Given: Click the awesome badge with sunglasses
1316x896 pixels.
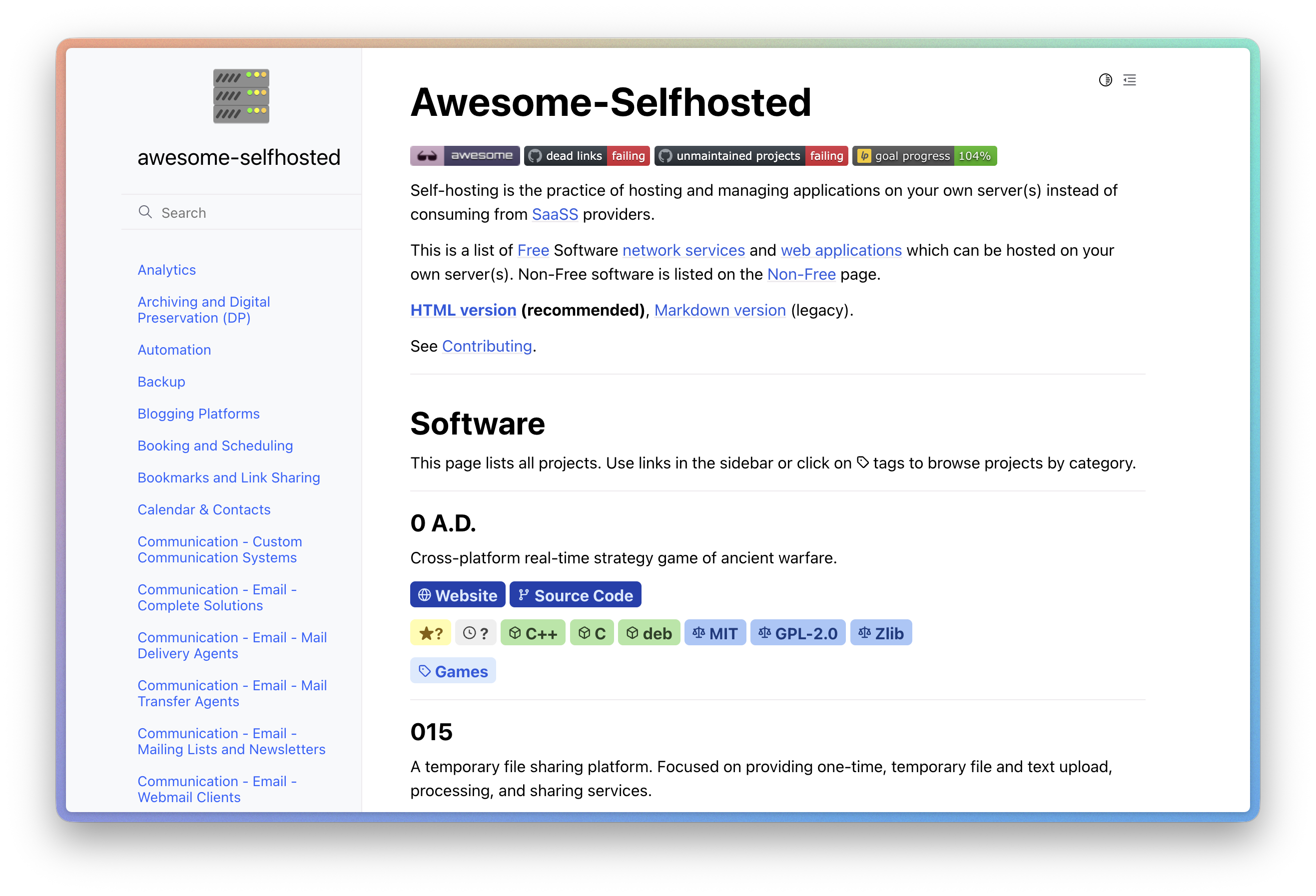Looking at the screenshot, I should 464,156.
